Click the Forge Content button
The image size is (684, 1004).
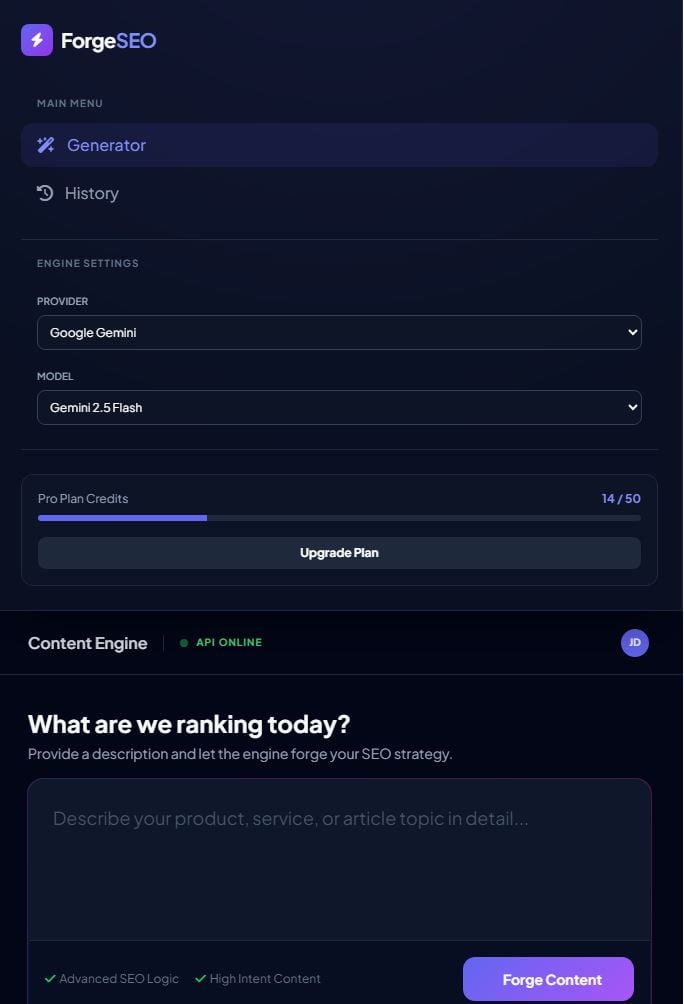tap(548, 979)
